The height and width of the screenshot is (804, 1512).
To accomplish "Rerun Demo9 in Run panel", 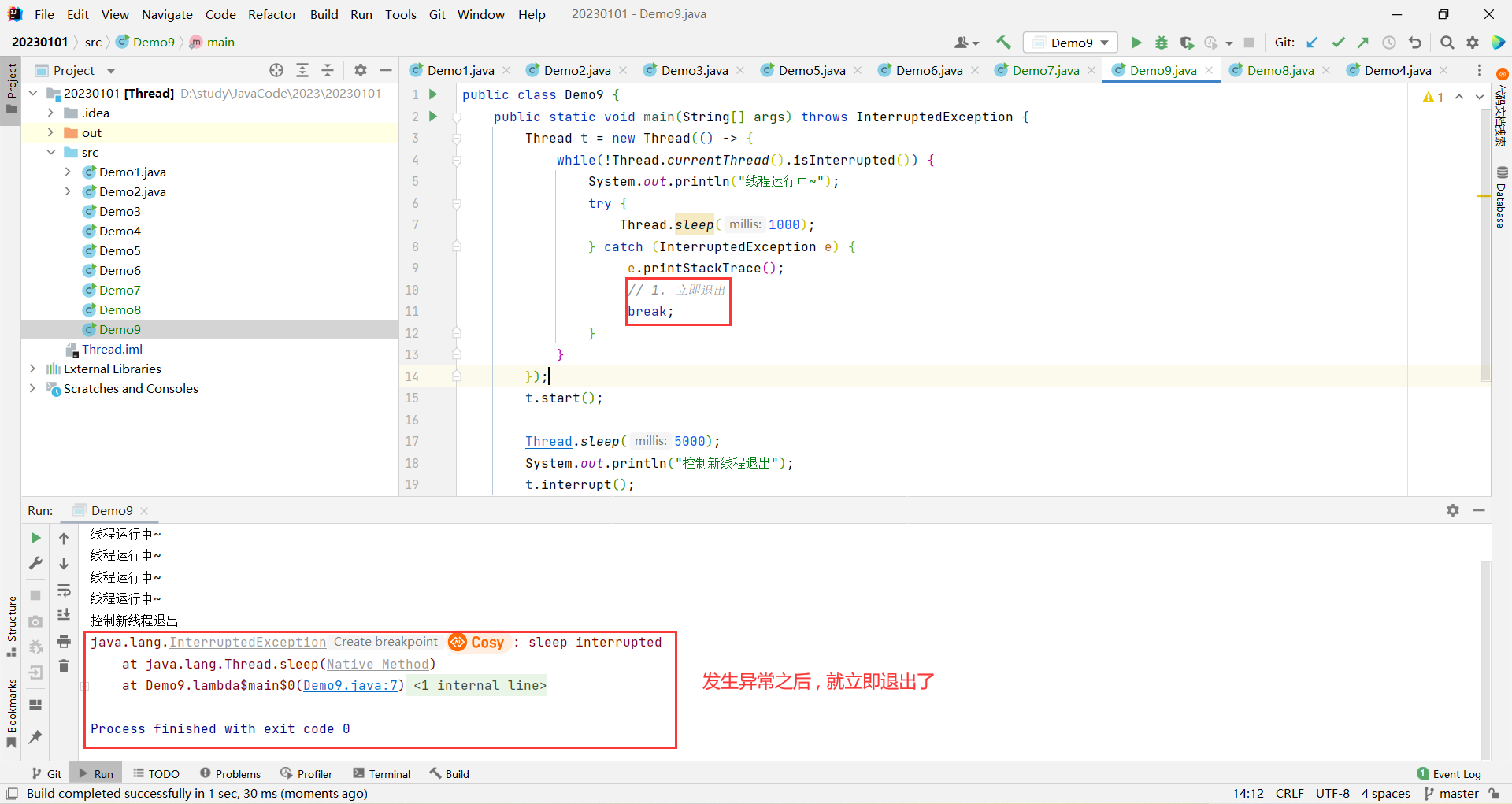I will (35, 538).
